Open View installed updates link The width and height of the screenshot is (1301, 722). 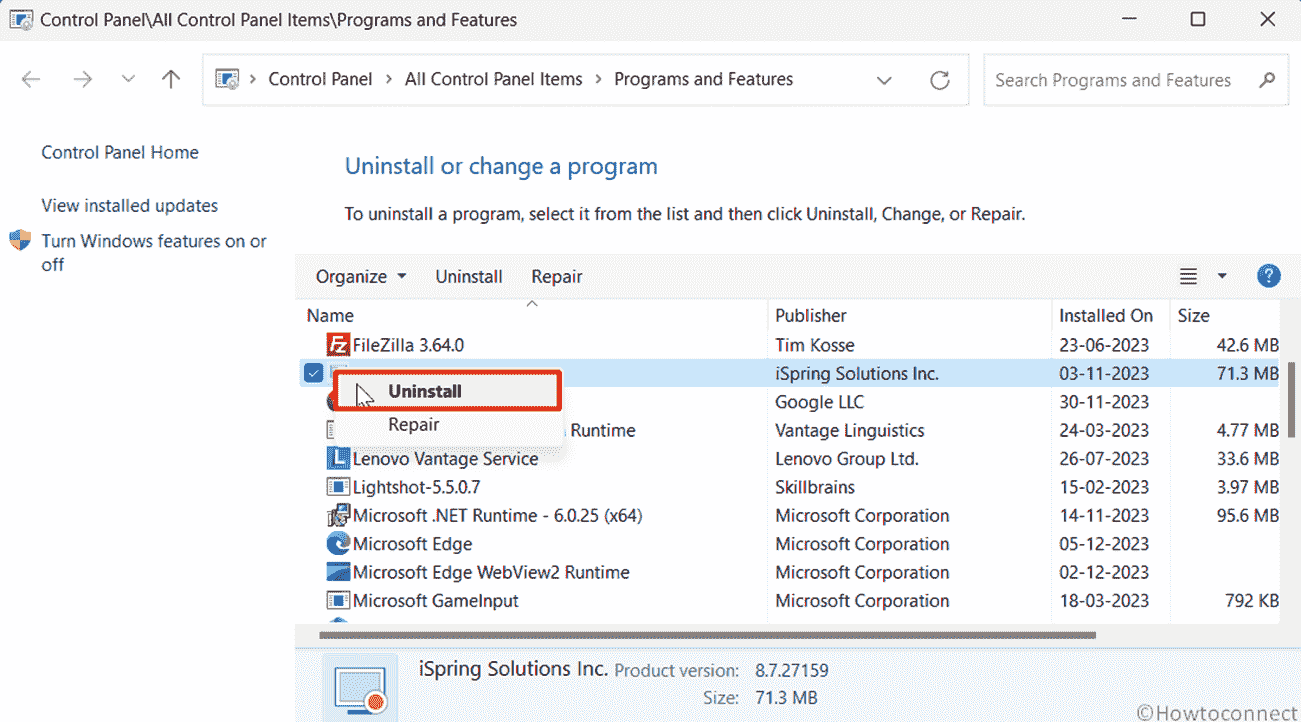[x=130, y=206]
